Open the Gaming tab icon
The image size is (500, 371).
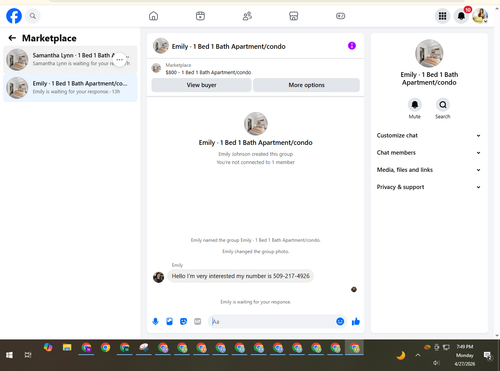pos(340,16)
